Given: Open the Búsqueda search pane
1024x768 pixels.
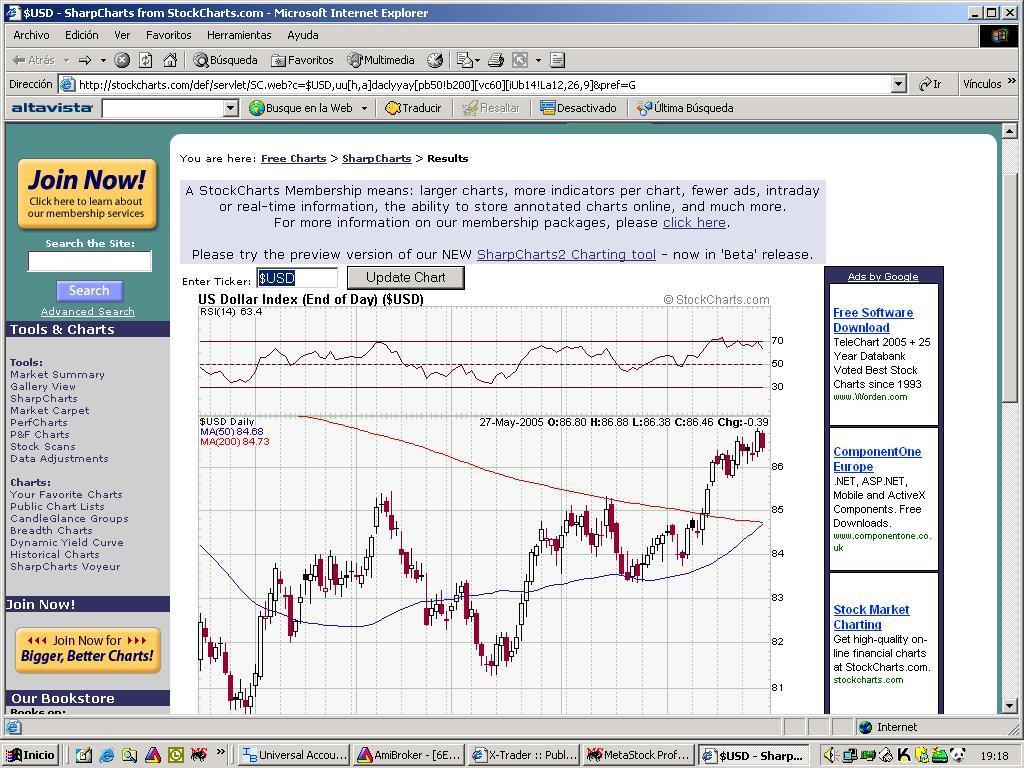Looking at the screenshot, I should pos(225,60).
